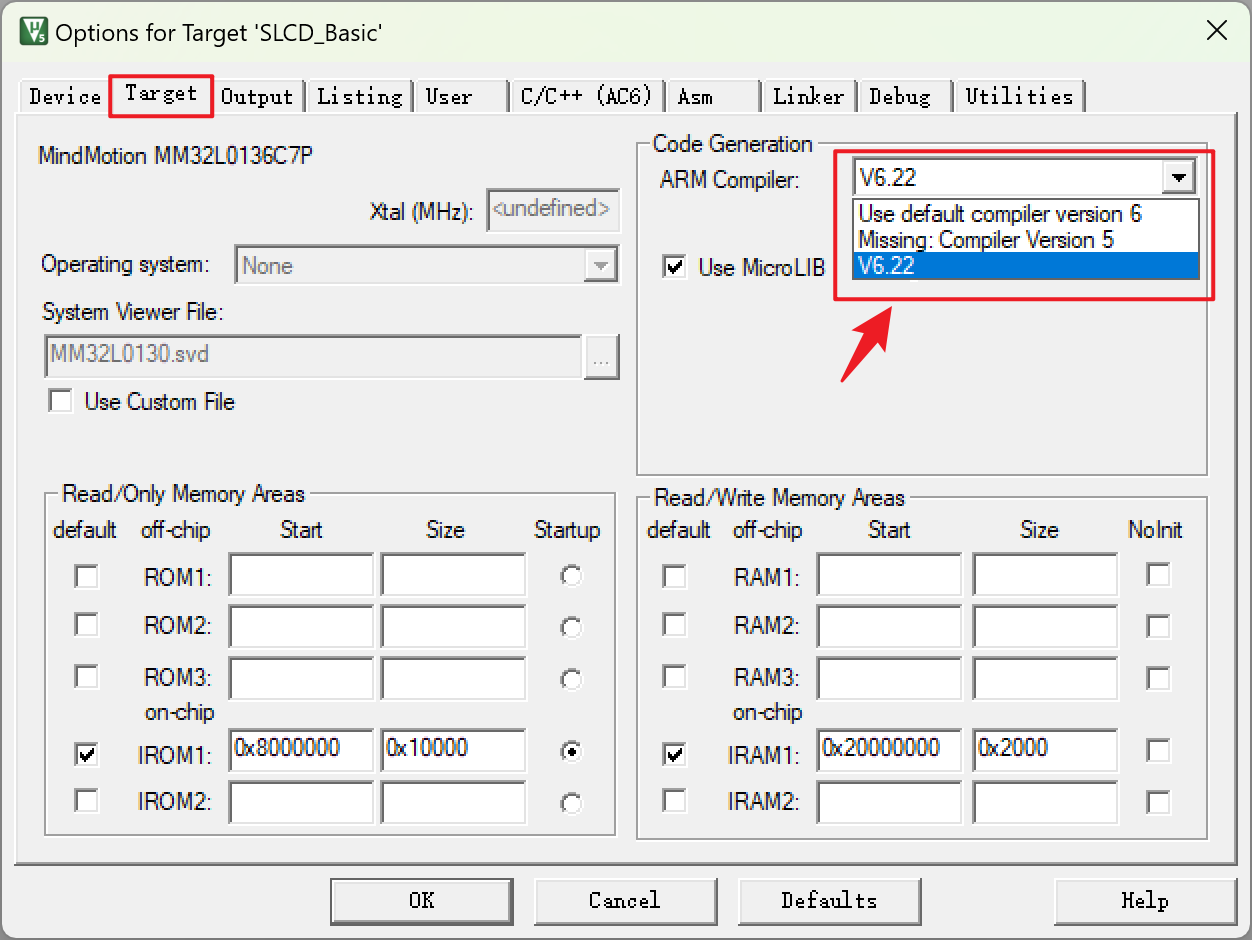1252x940 pixels.
Task: Click the Defaults button
Action: click(x=829, y=901)
